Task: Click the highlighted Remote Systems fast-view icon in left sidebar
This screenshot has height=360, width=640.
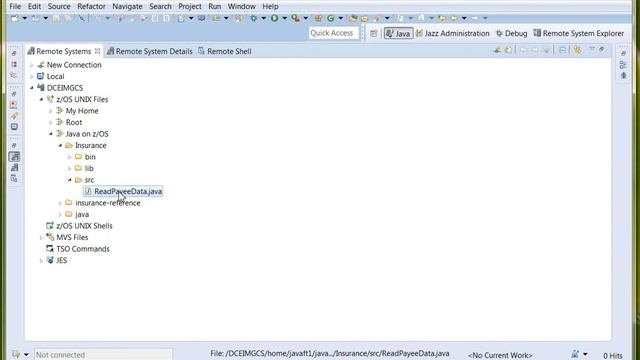Action: (x=14, y=157)
